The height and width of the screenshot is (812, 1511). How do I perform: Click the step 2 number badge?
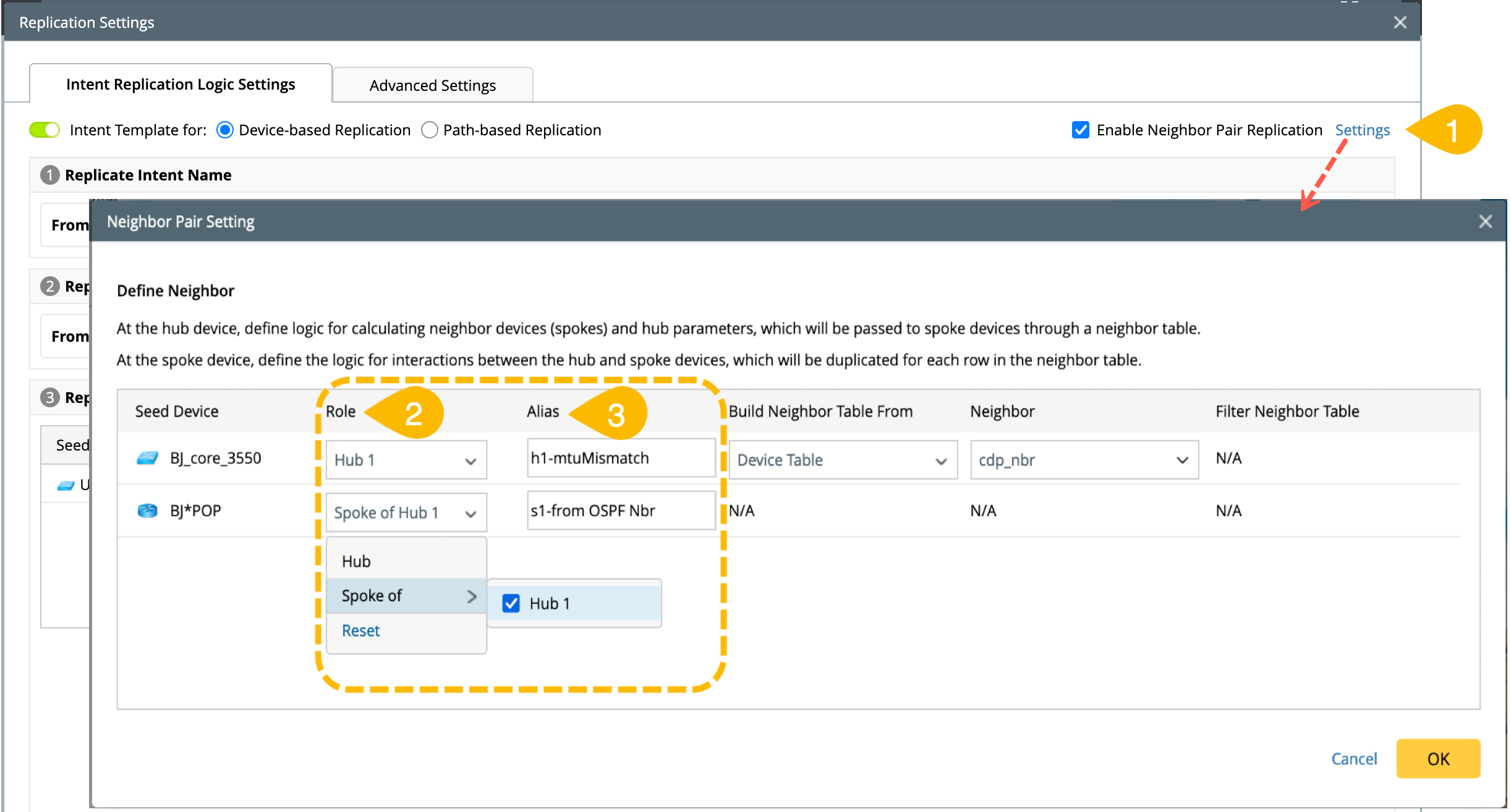click(x=49, y=286)
